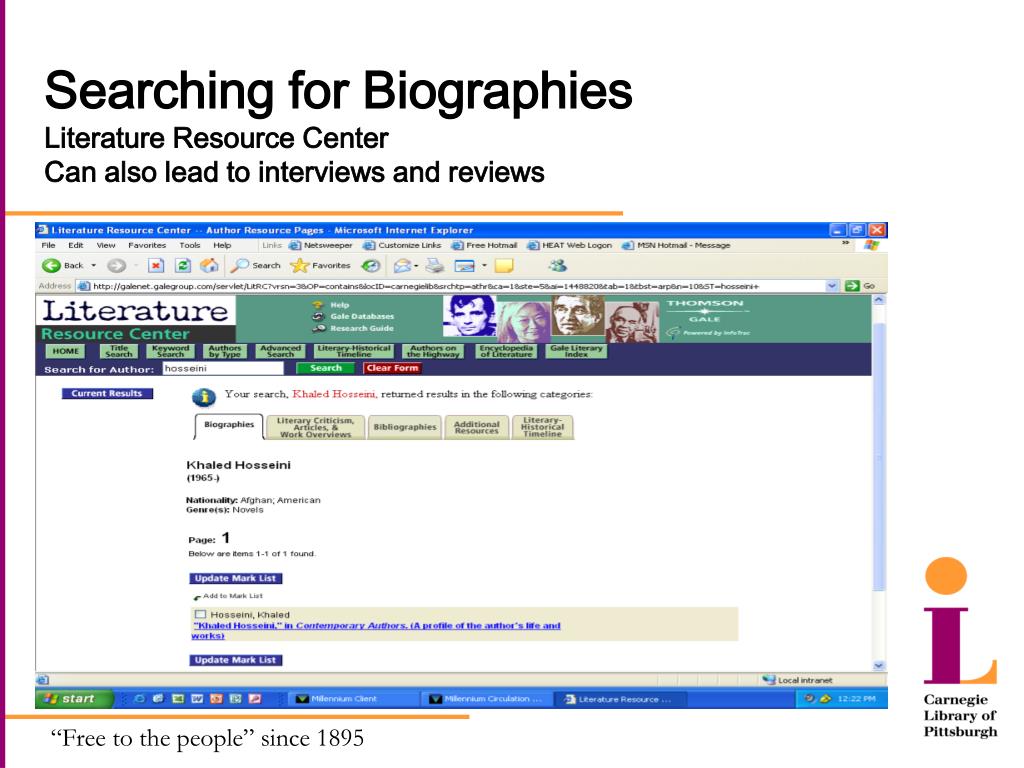Image resolution: width=1024 pixels, height=768 pixels.
Task: Click the red Clear Form button
Action: point(392,368)
